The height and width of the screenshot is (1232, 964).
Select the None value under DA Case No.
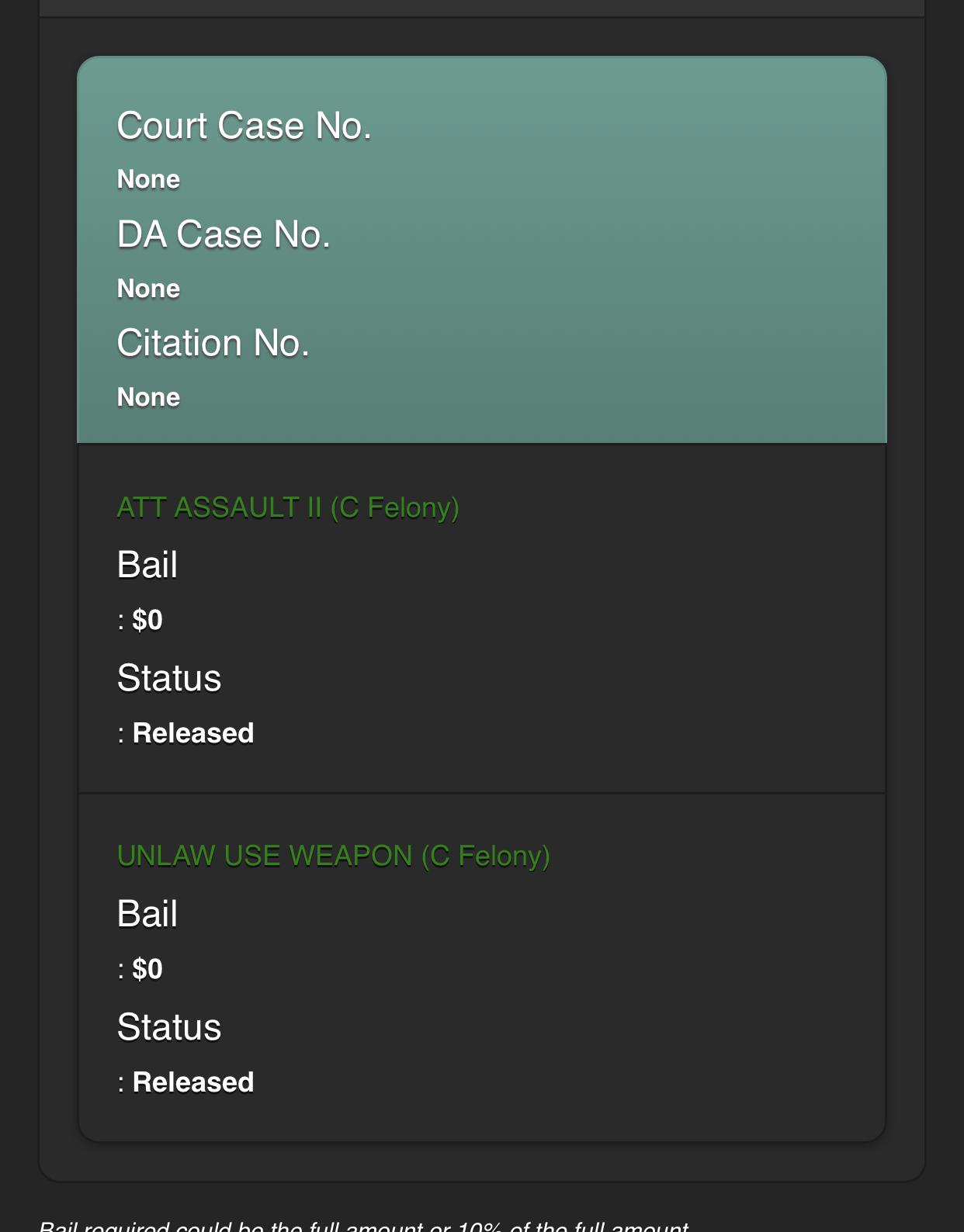(148, 289)
